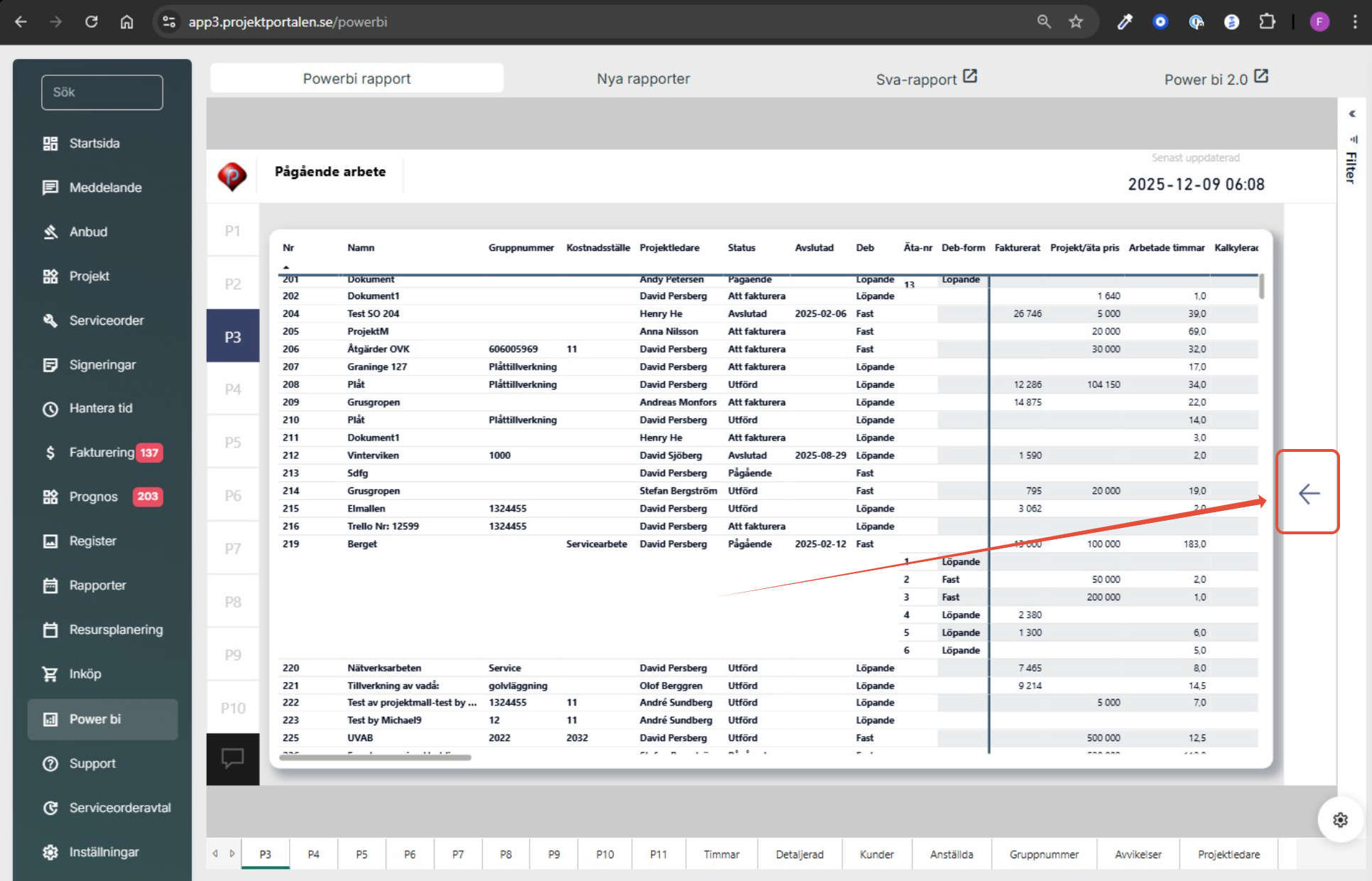This screenshot has height=881, width=1372.
Task: Click the blue back arrow icon
Action: pos(1308,493)
